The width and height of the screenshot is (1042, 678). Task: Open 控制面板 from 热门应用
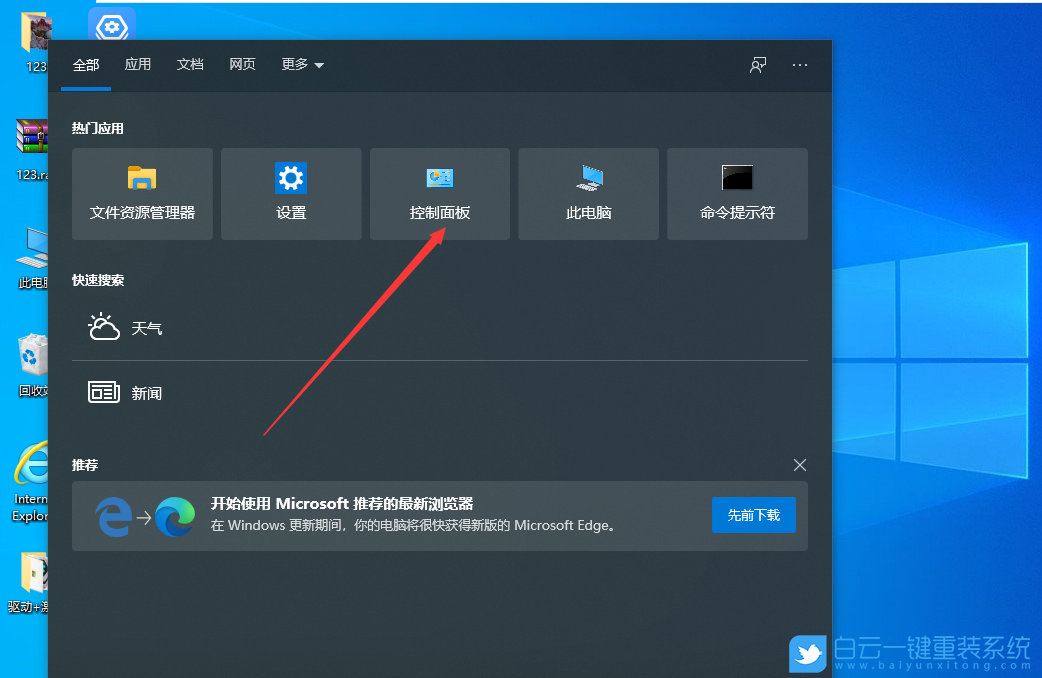[x=439, y=193]
